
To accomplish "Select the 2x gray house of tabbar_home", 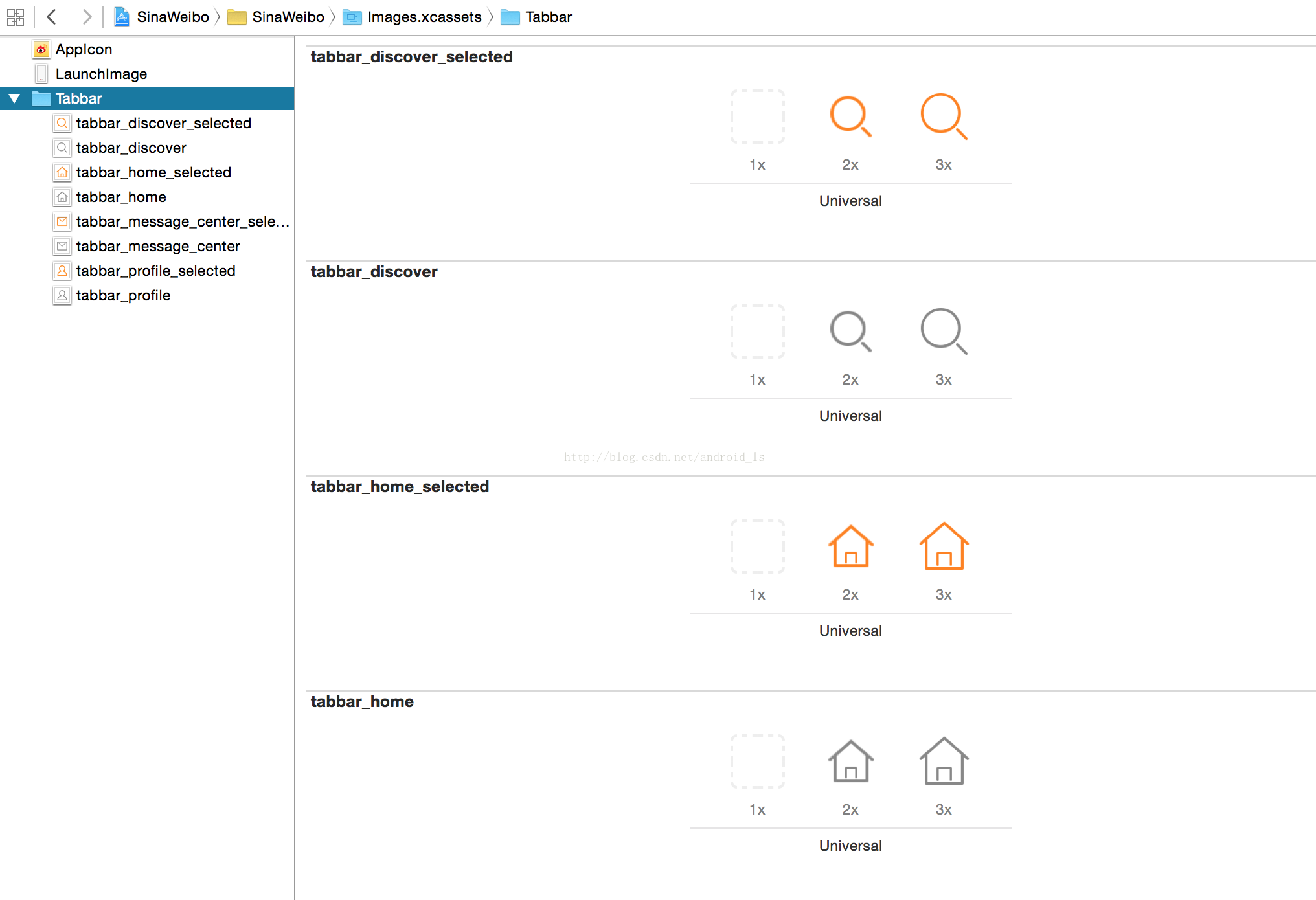I will (x=850, y=761).
